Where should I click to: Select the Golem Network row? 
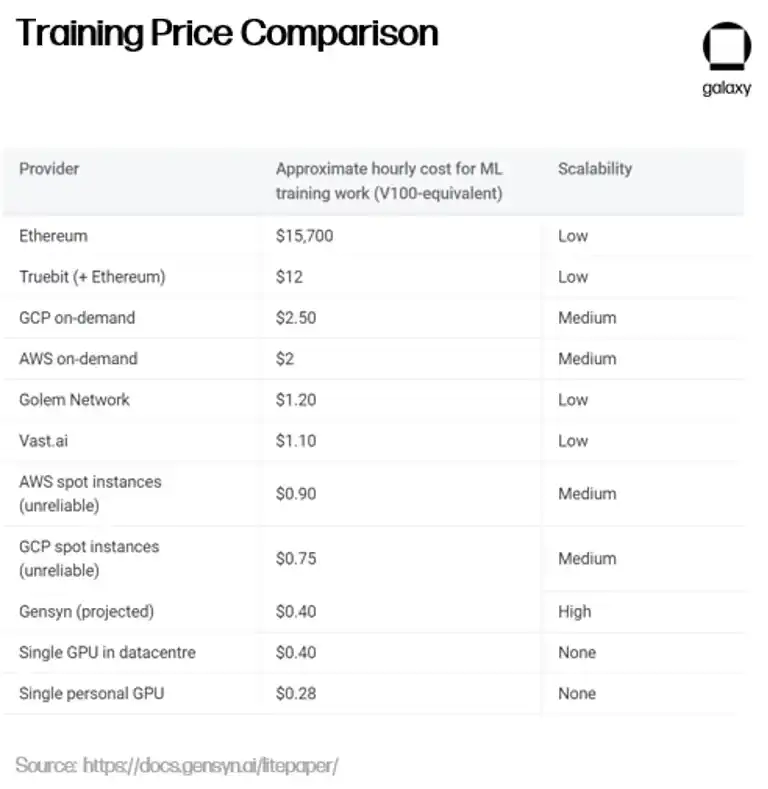(74, 400)
